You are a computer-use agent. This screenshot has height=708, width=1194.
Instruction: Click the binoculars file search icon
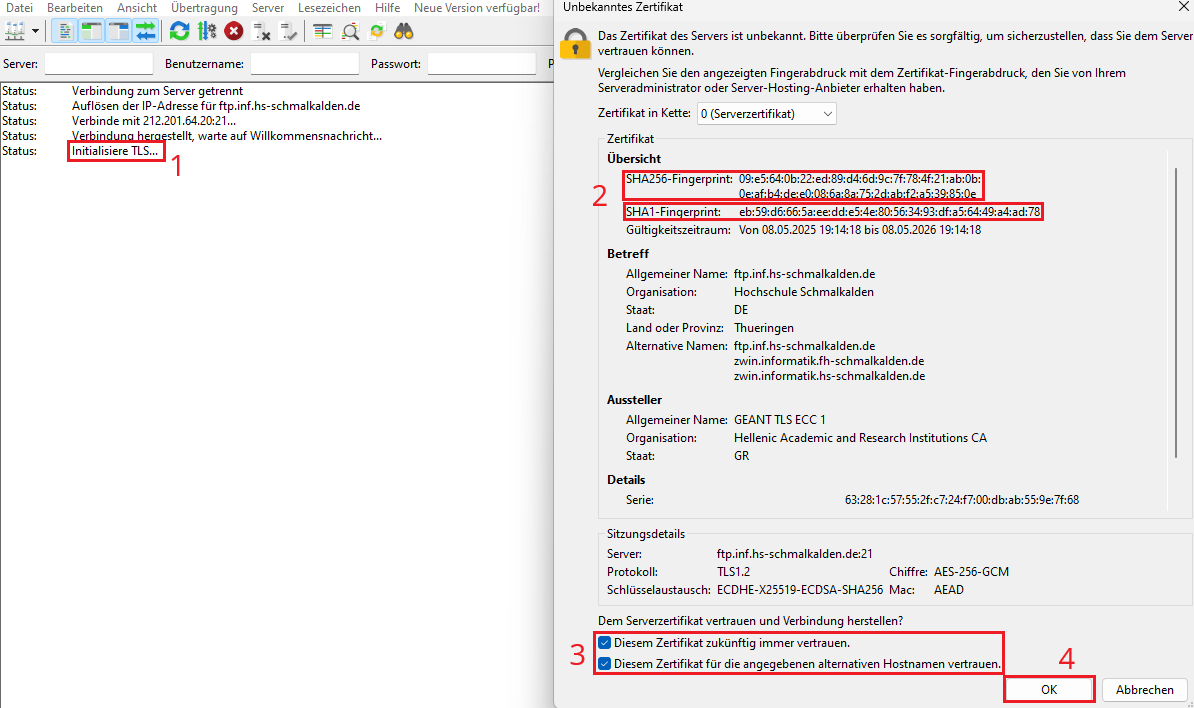pos(404,31)
